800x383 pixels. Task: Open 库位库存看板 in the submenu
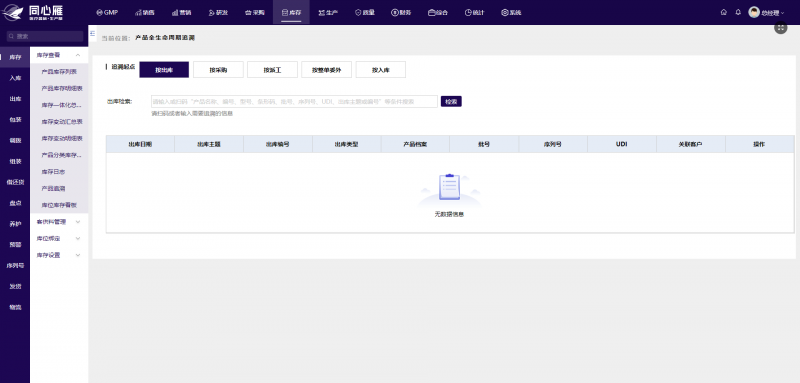tap(59, 205)
